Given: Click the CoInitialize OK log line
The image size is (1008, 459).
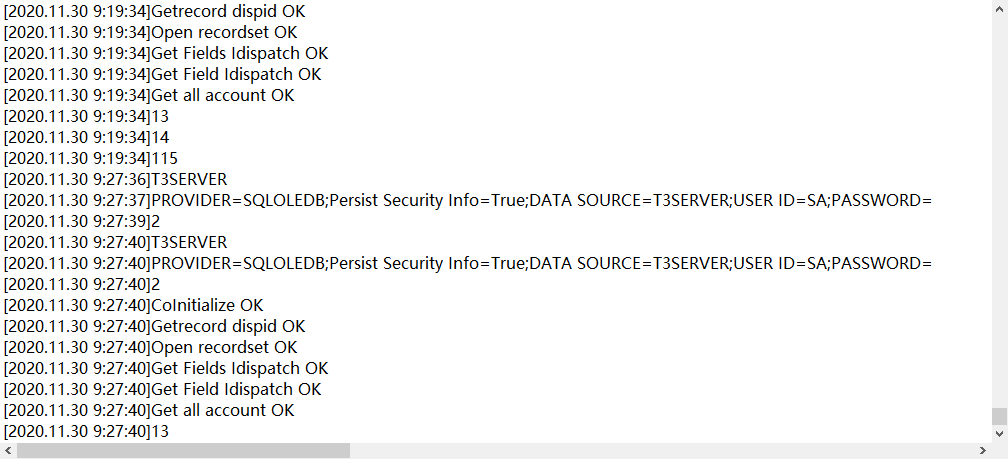Looking at the screenshot, I should (133, 305).
